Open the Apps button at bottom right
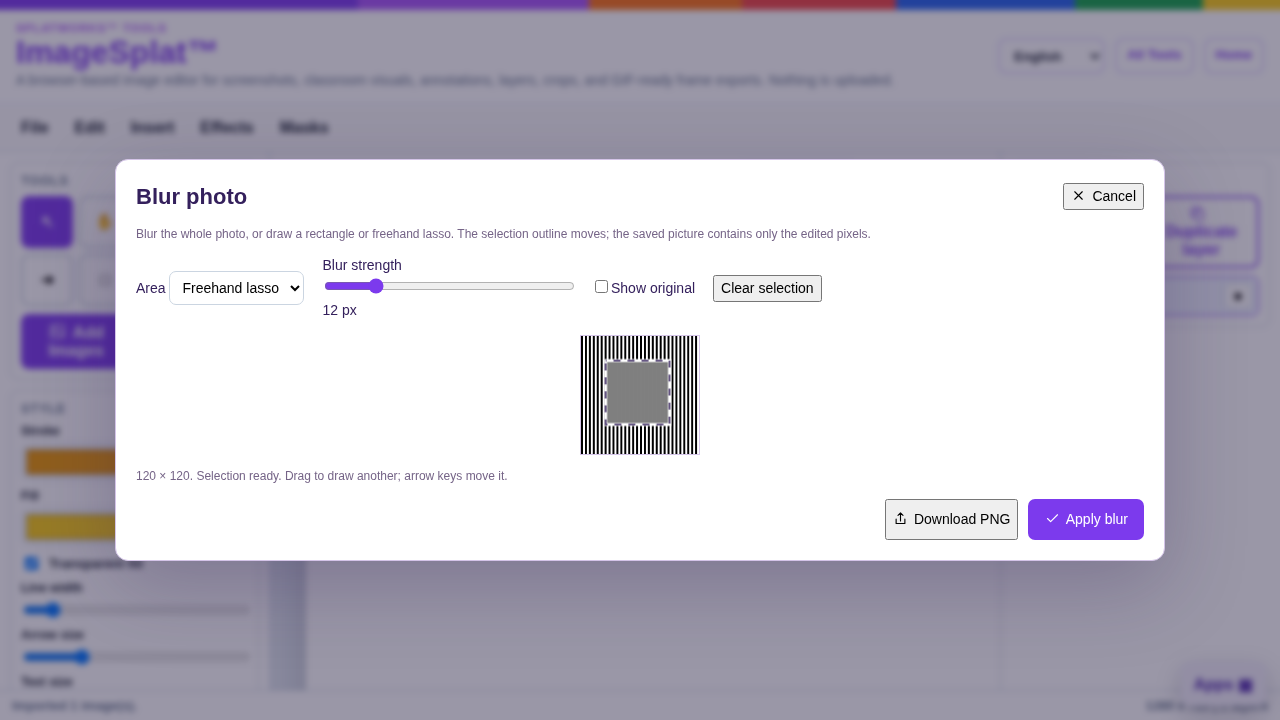 tap(1223, 685)
